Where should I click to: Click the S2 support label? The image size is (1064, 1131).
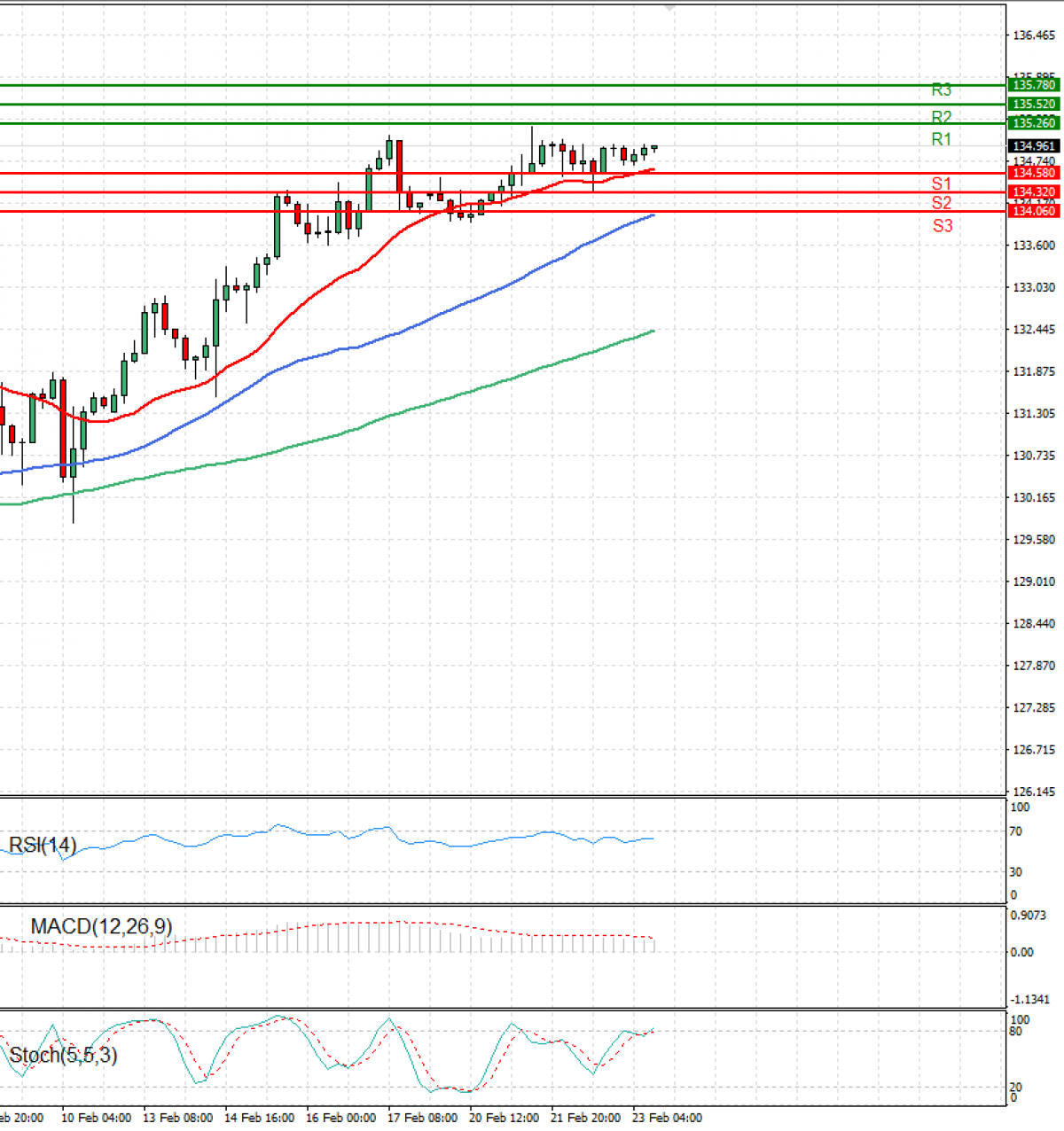(941, 203)
